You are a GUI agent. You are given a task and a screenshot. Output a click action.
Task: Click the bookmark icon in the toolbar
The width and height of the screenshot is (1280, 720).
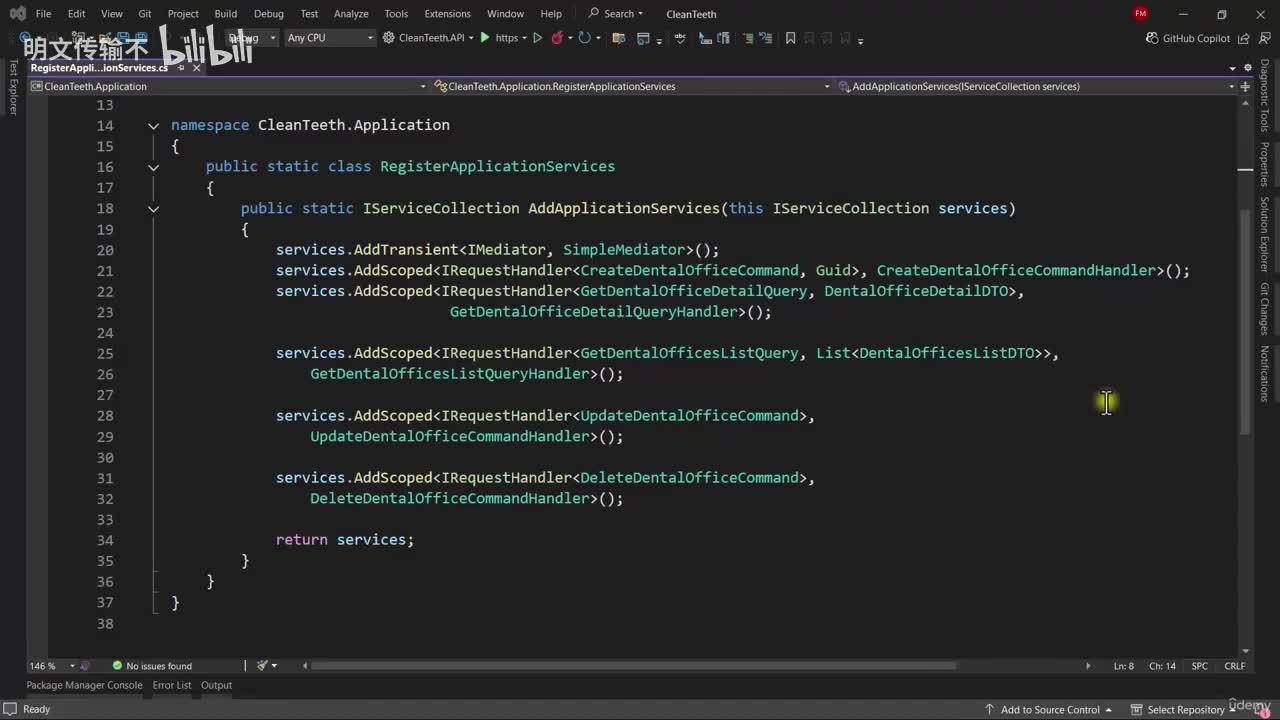coord(790,38)
